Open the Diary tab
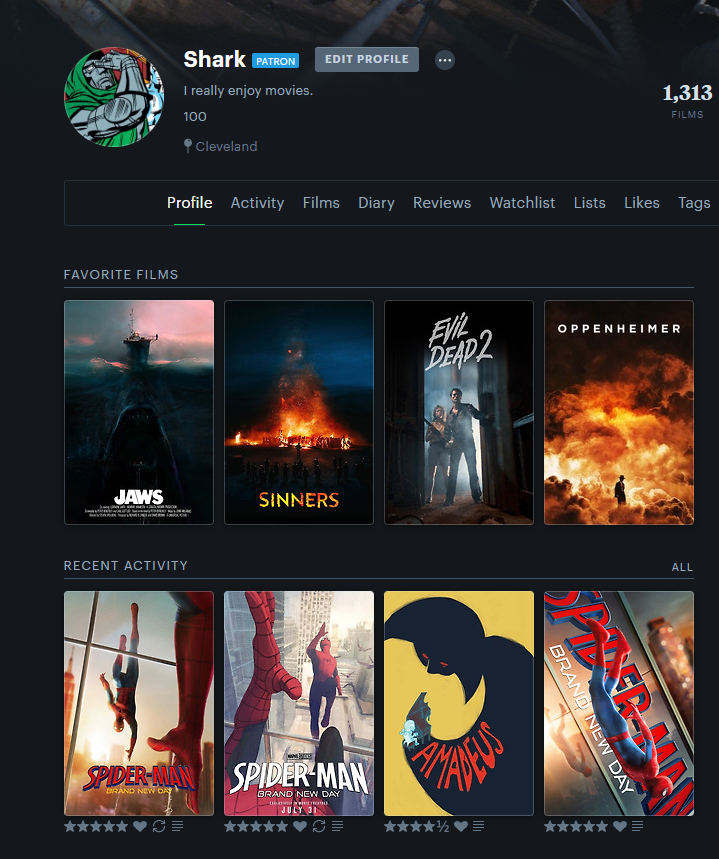Viewport: 719px width, 859px height. (x=376, y=203)
